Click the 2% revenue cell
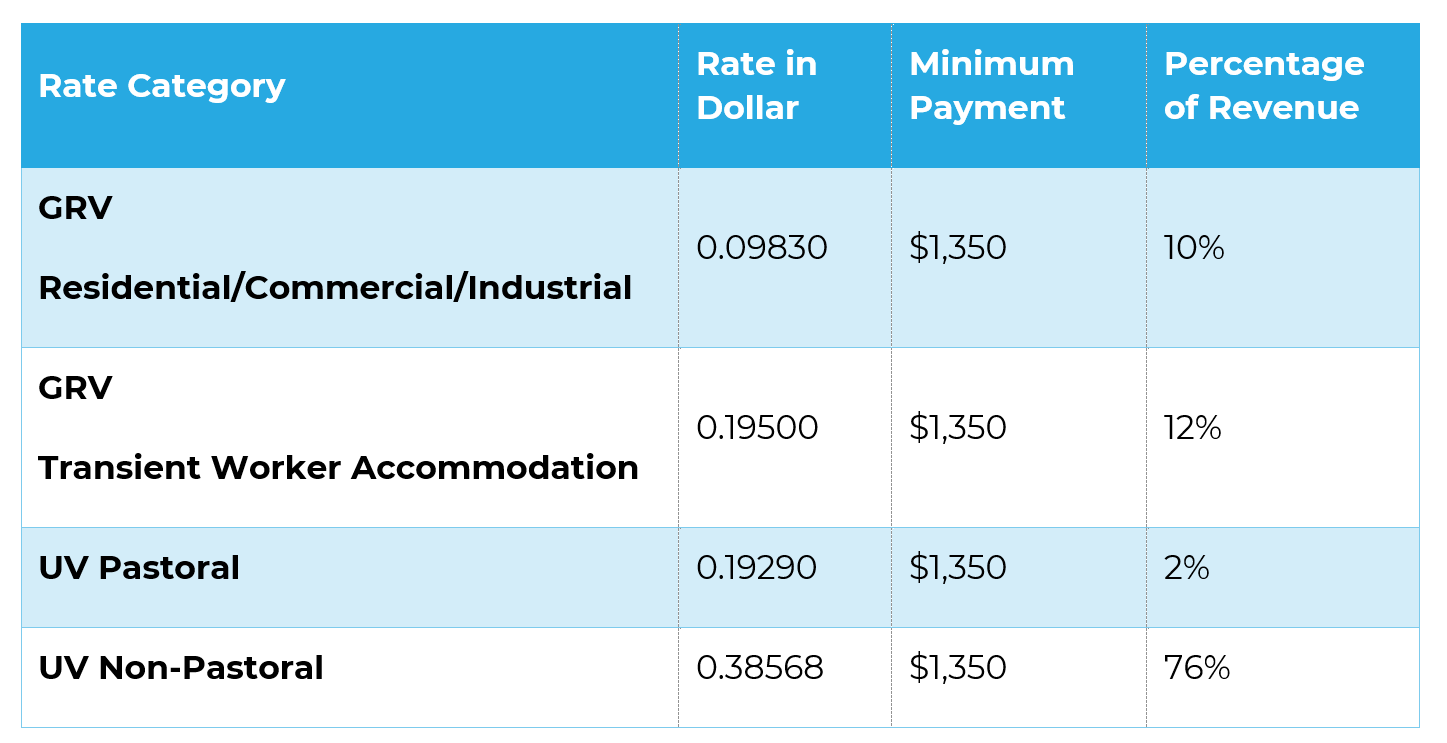This screenshot has height=743, width=1447. 1187,568
